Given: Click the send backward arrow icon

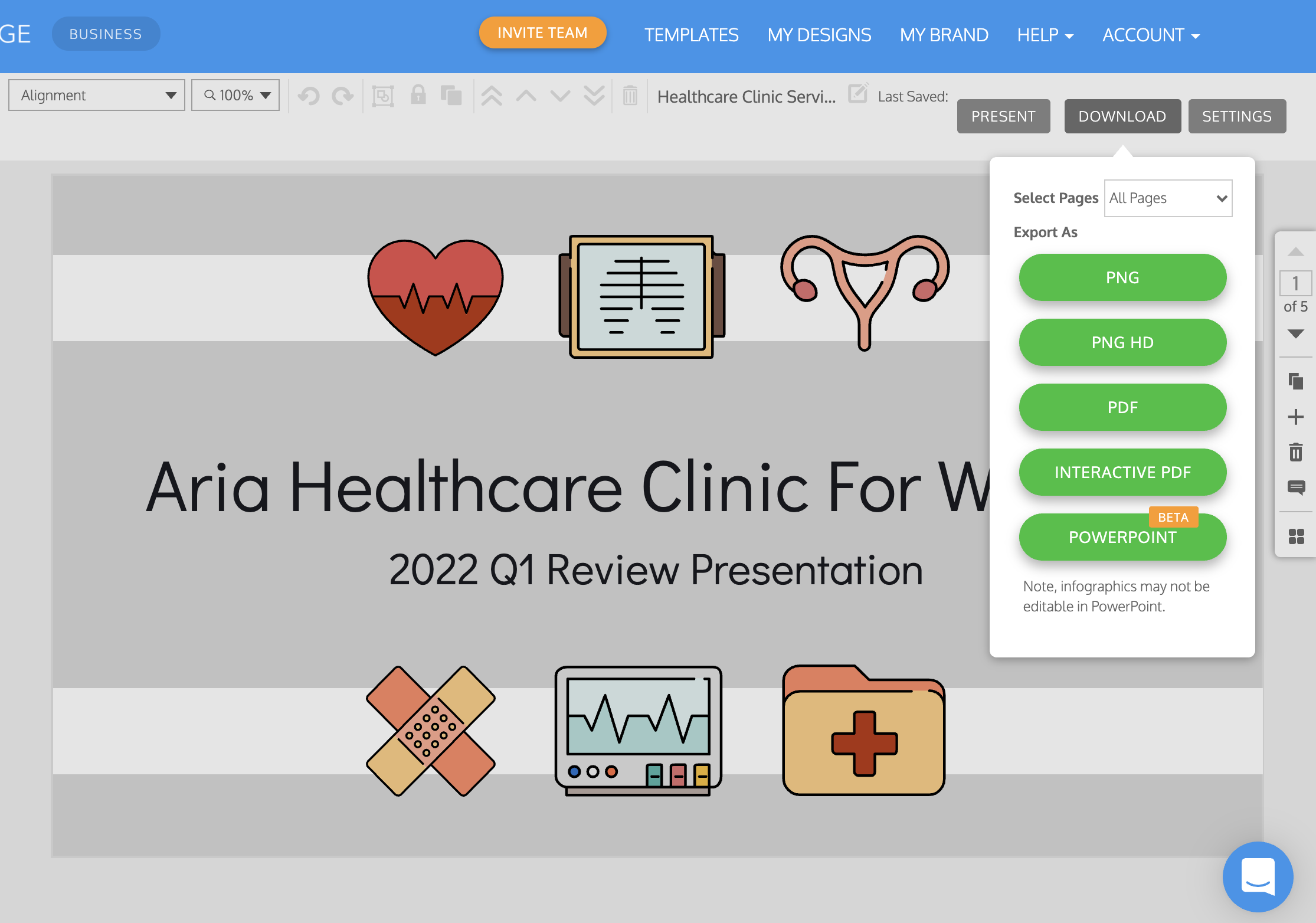Looking at the screenshot, I should click(560, 95).
